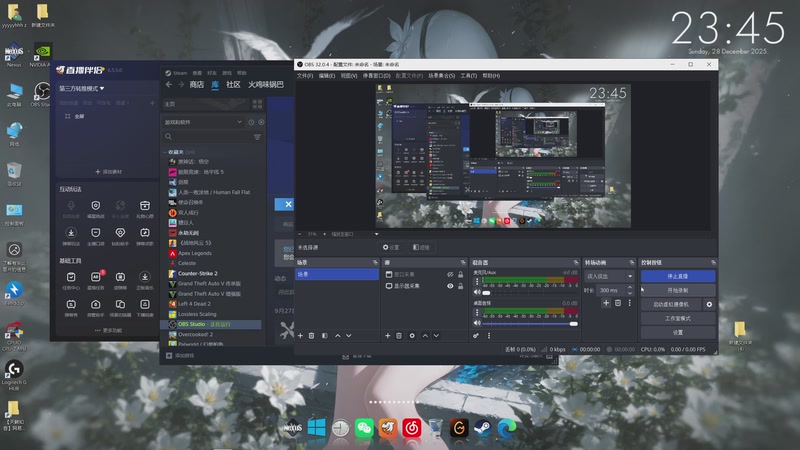This screenshot has height=450, width=800.
Task: Delete transition using trash icon in Transitions panel
Action: click(x=618, y=303)
